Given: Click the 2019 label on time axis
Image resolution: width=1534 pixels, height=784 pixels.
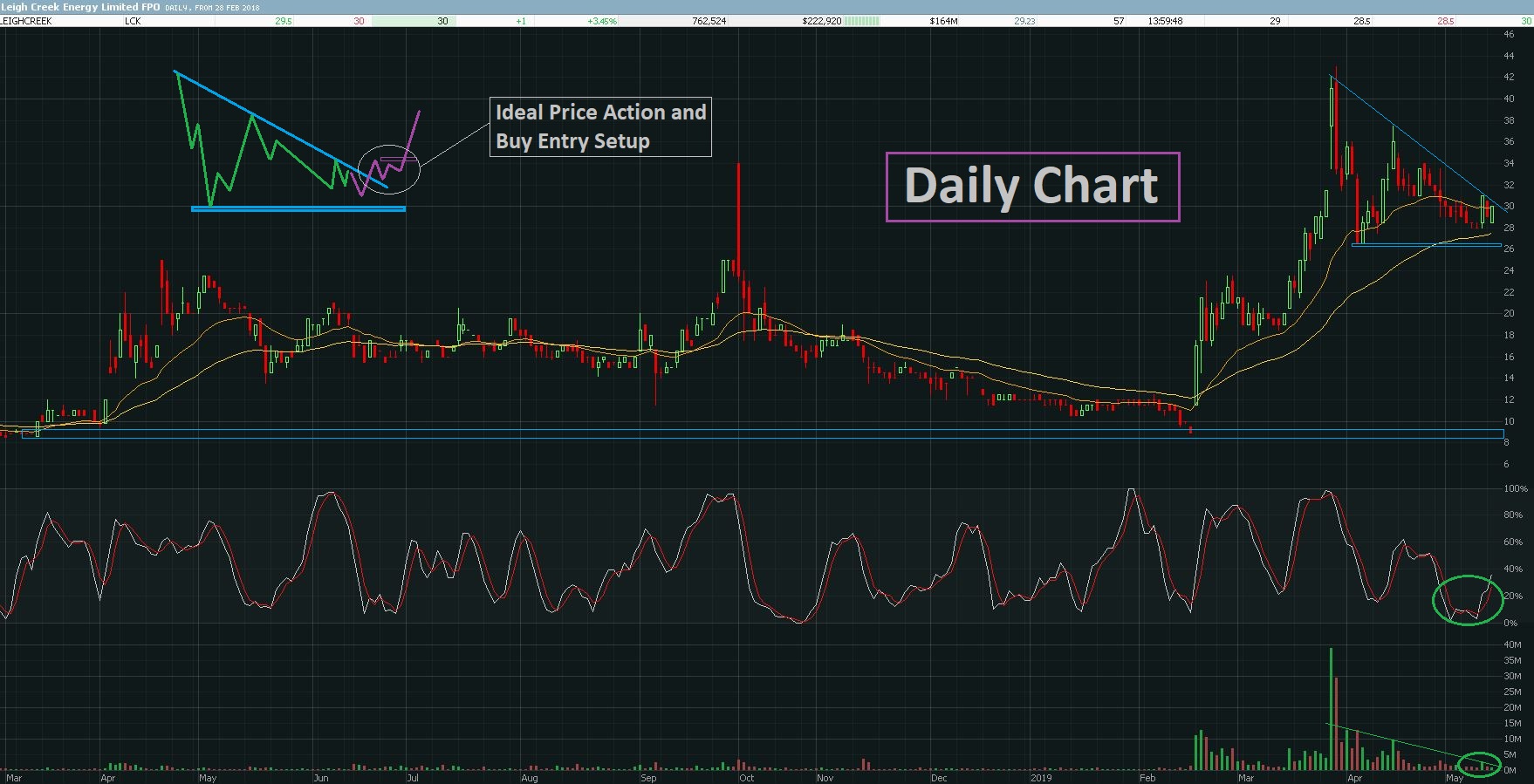Looking at the screenshot, I should [1041, 778].
